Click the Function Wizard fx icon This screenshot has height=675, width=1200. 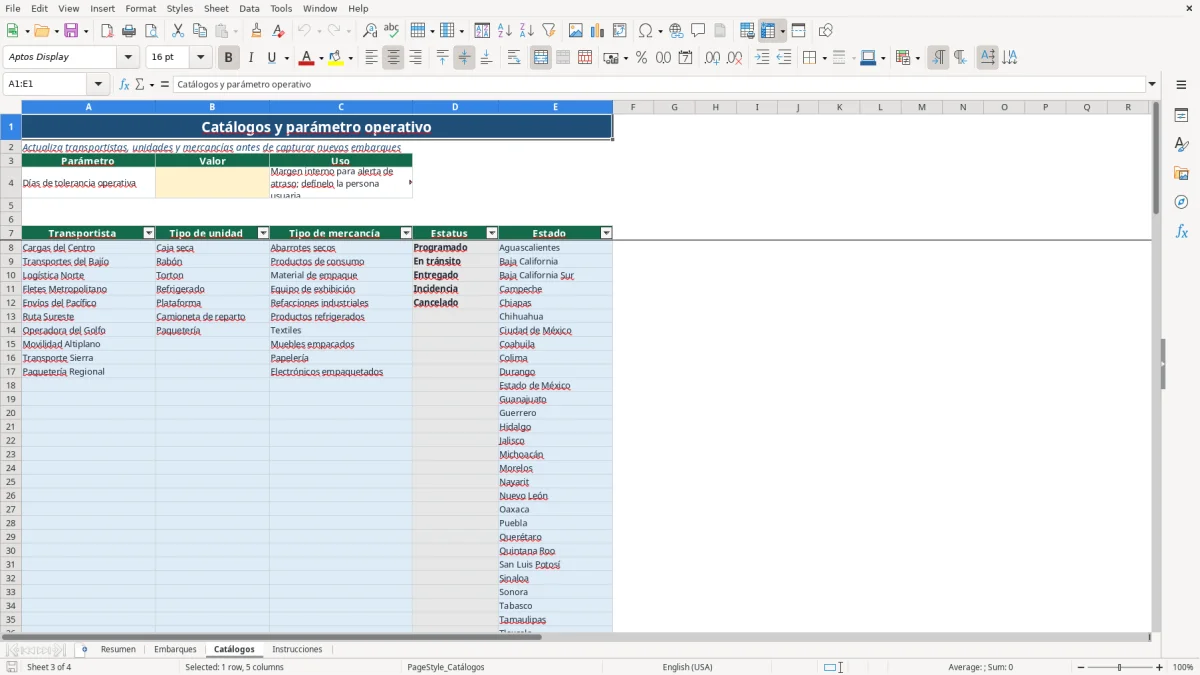point(125,84)
